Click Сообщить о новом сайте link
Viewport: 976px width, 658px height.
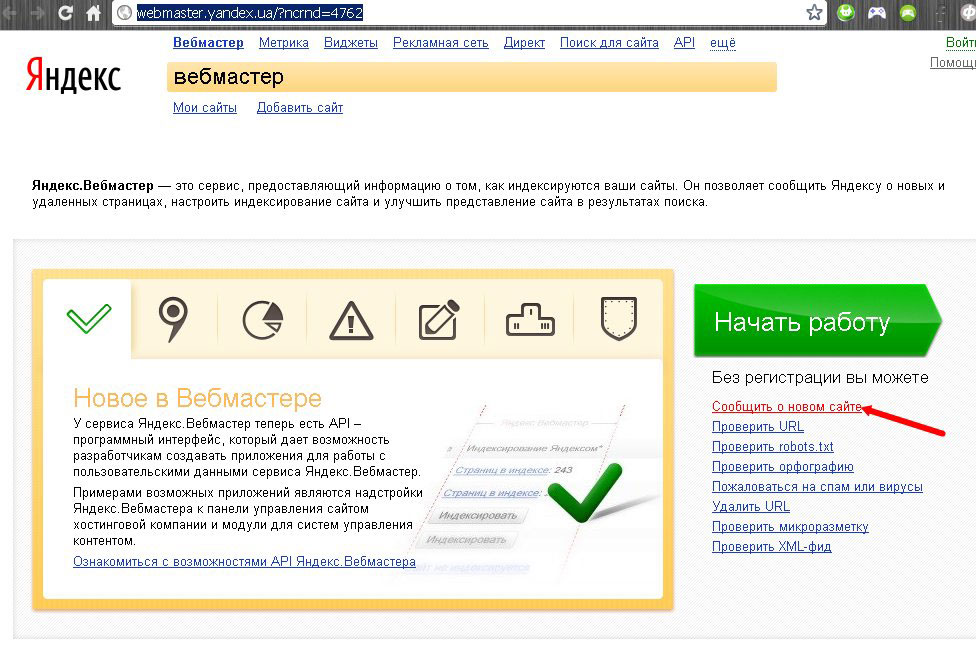[787, 407]
